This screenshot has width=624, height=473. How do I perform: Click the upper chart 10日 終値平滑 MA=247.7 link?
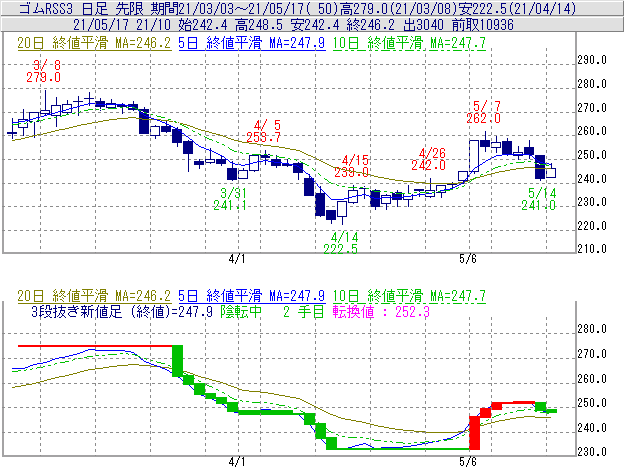[409, 43]
